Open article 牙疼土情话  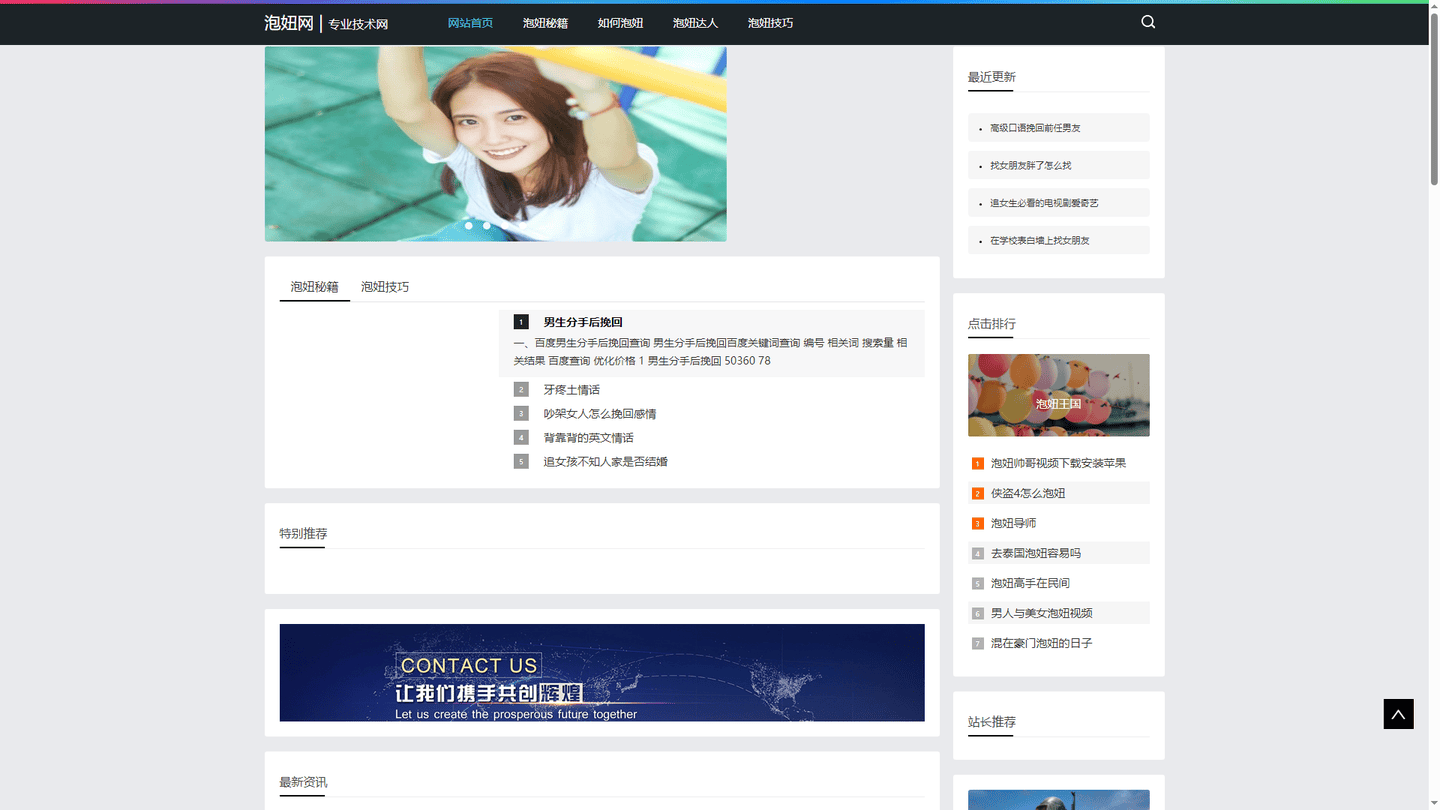coord(571,390)
